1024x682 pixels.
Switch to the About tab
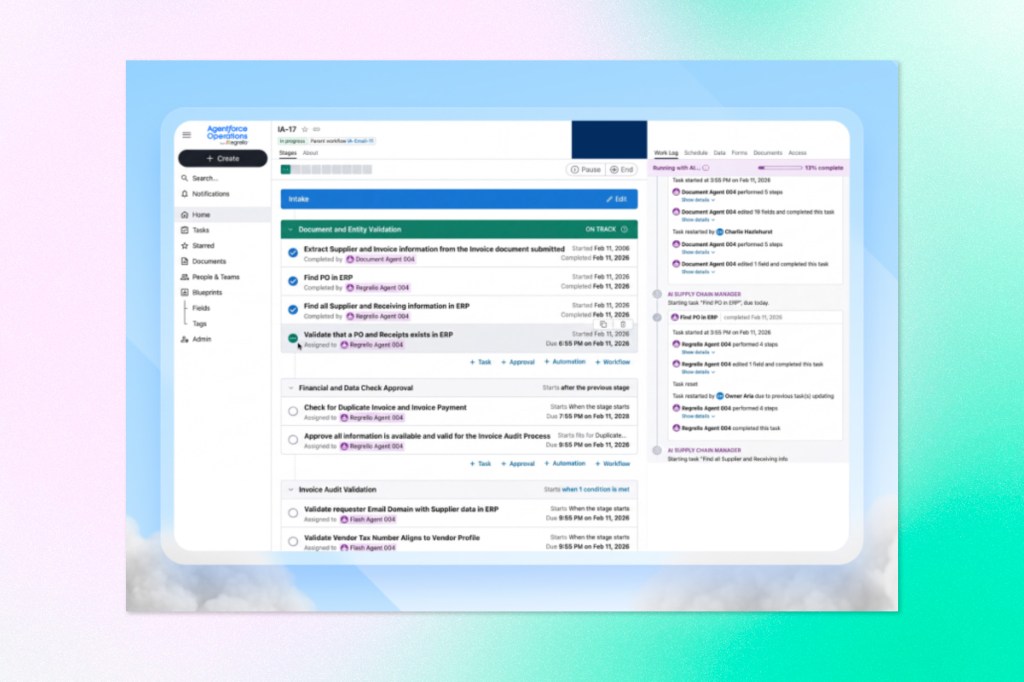(310, 153)
